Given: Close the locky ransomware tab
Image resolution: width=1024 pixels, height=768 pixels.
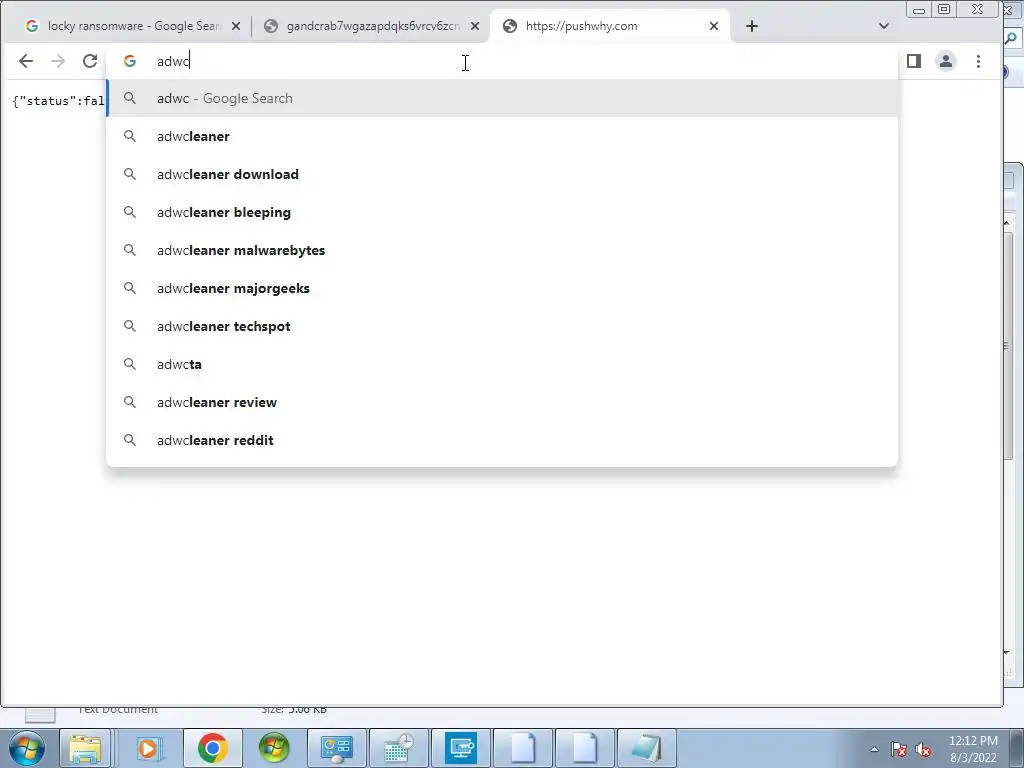Looking at the screenshot, I should (236, 26).
